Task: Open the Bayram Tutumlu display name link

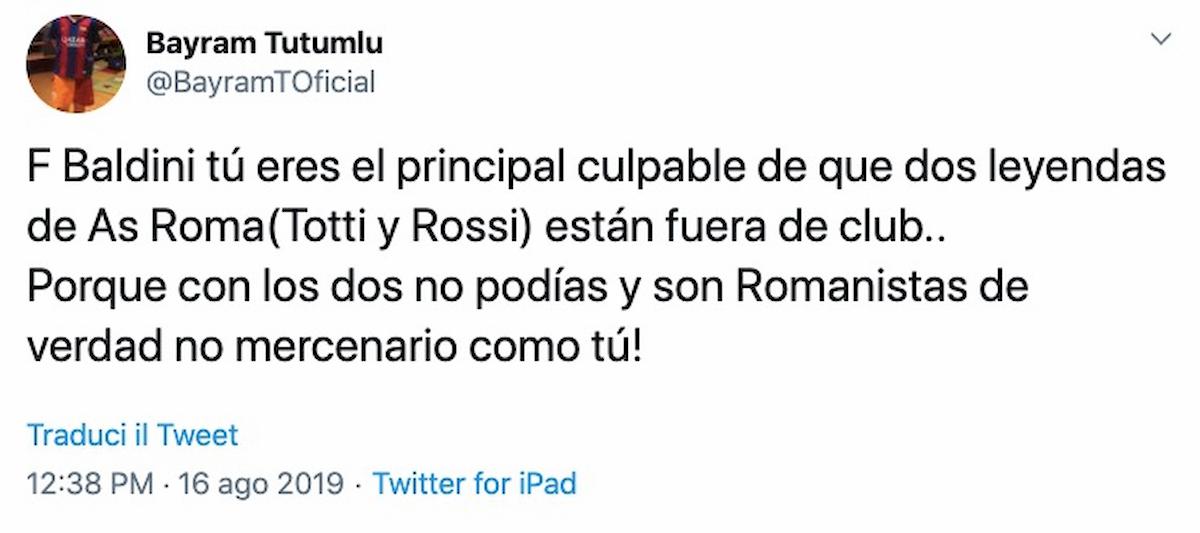Action: [264, 44]
